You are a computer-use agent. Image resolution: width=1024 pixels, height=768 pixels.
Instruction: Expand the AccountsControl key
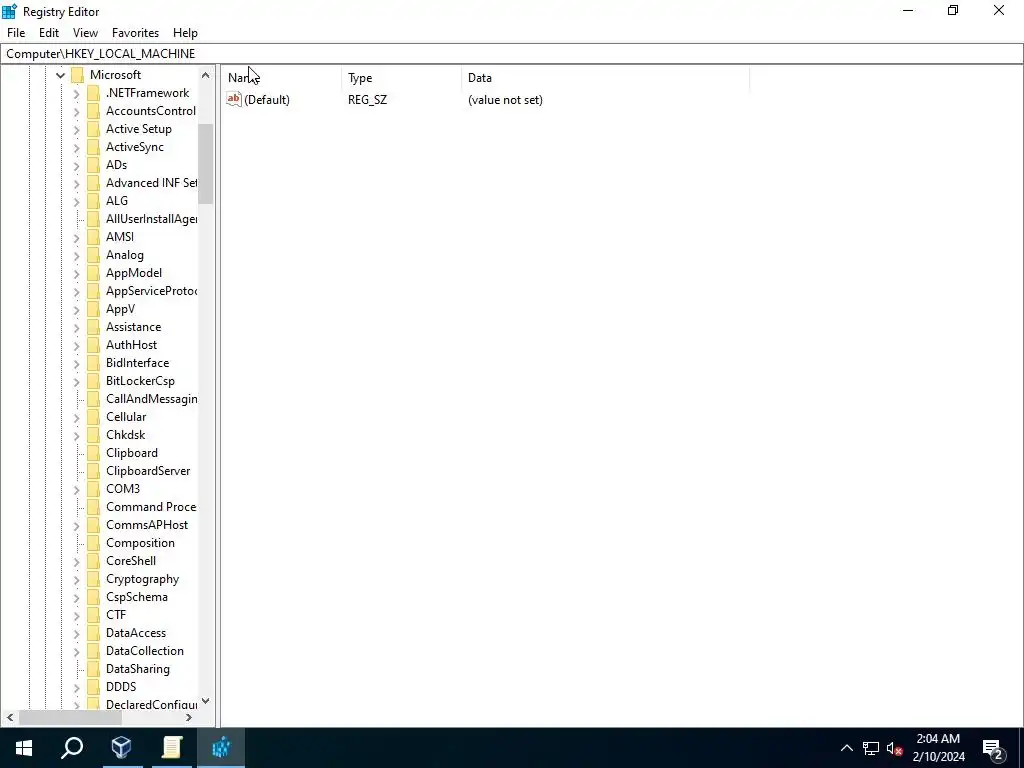tap(76, 111)
